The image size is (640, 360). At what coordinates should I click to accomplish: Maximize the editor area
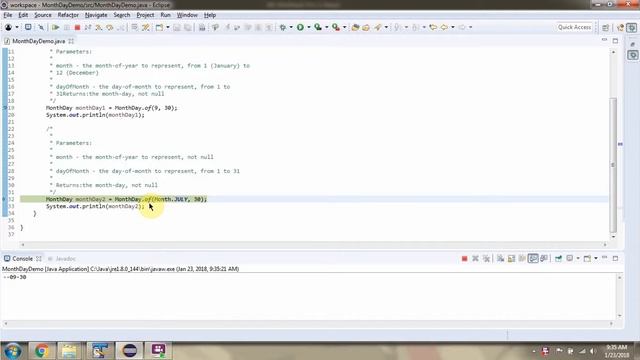tap(615, 41)
